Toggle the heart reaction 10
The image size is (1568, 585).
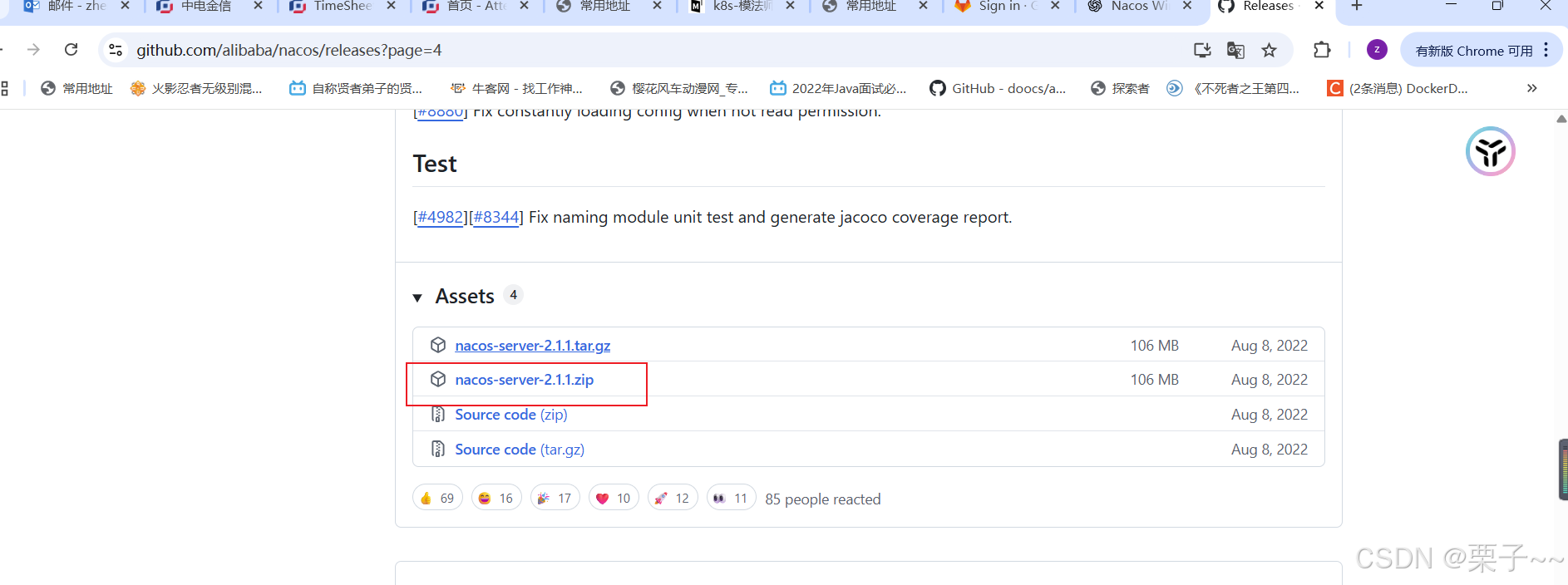coord(614,498)
